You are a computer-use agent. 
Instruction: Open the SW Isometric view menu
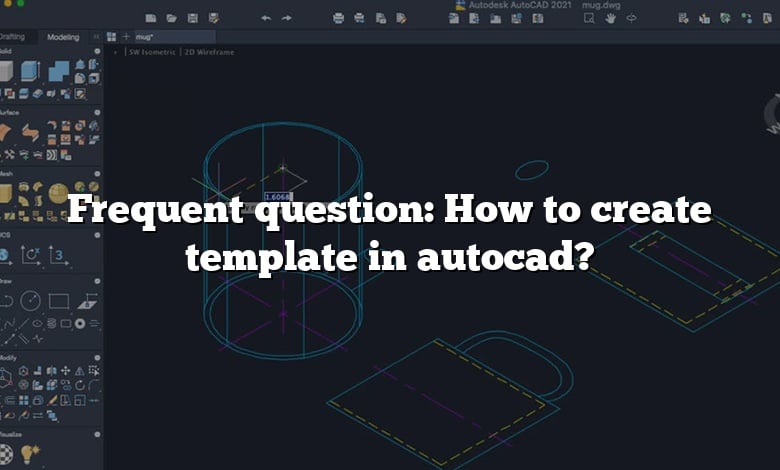tap(152, 52)
